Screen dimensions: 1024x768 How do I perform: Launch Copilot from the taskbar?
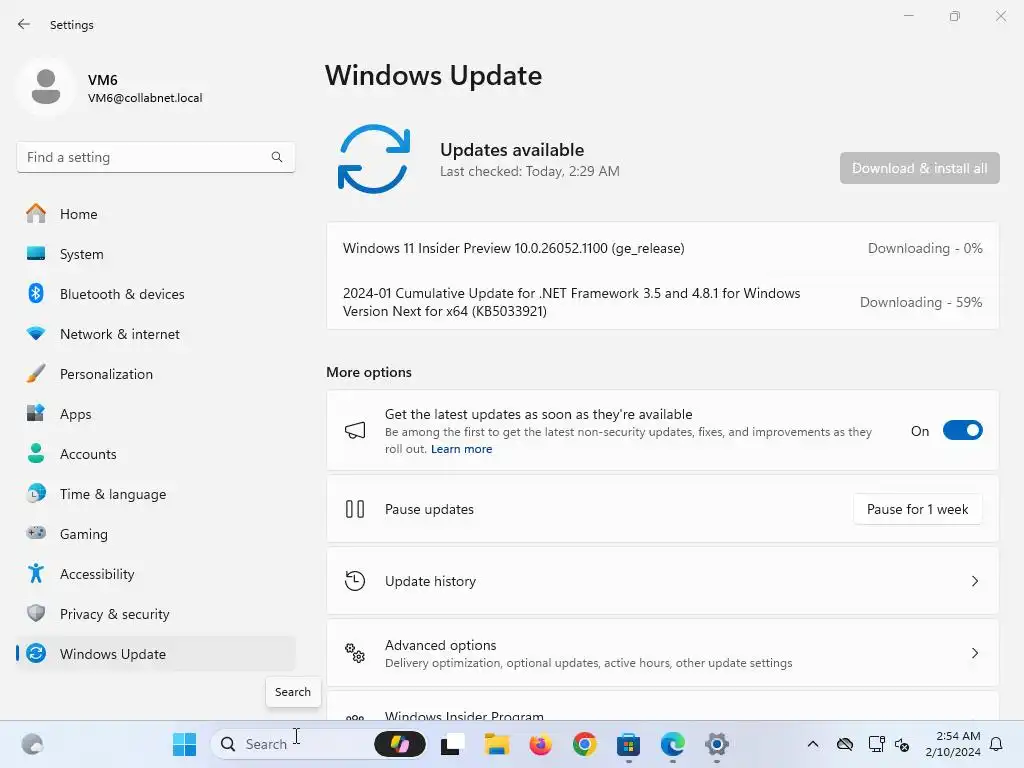pyautogui.click(x=400, y=744)
